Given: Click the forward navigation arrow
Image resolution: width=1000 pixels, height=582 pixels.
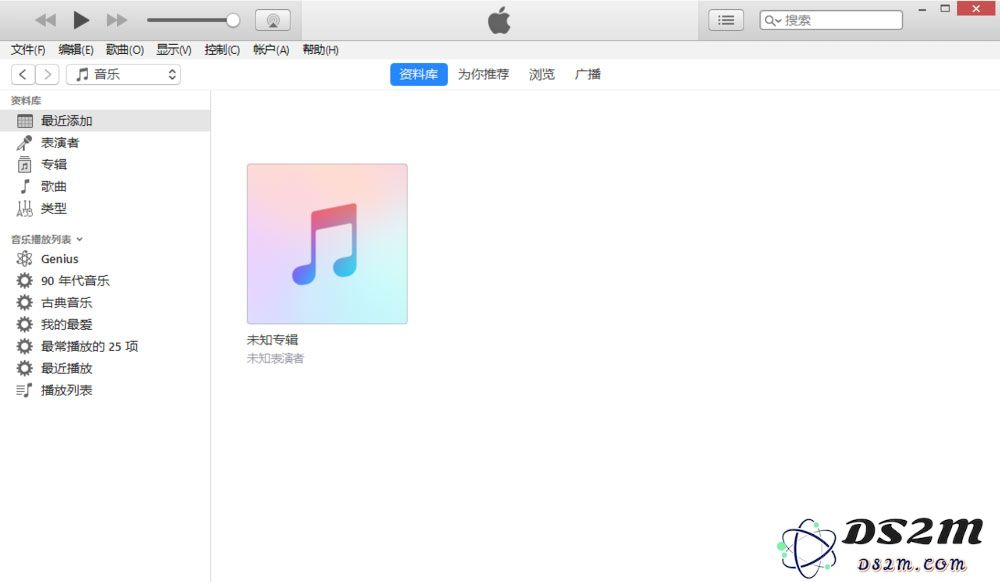Looking at the screenshot, I should [x=47, y=75].
